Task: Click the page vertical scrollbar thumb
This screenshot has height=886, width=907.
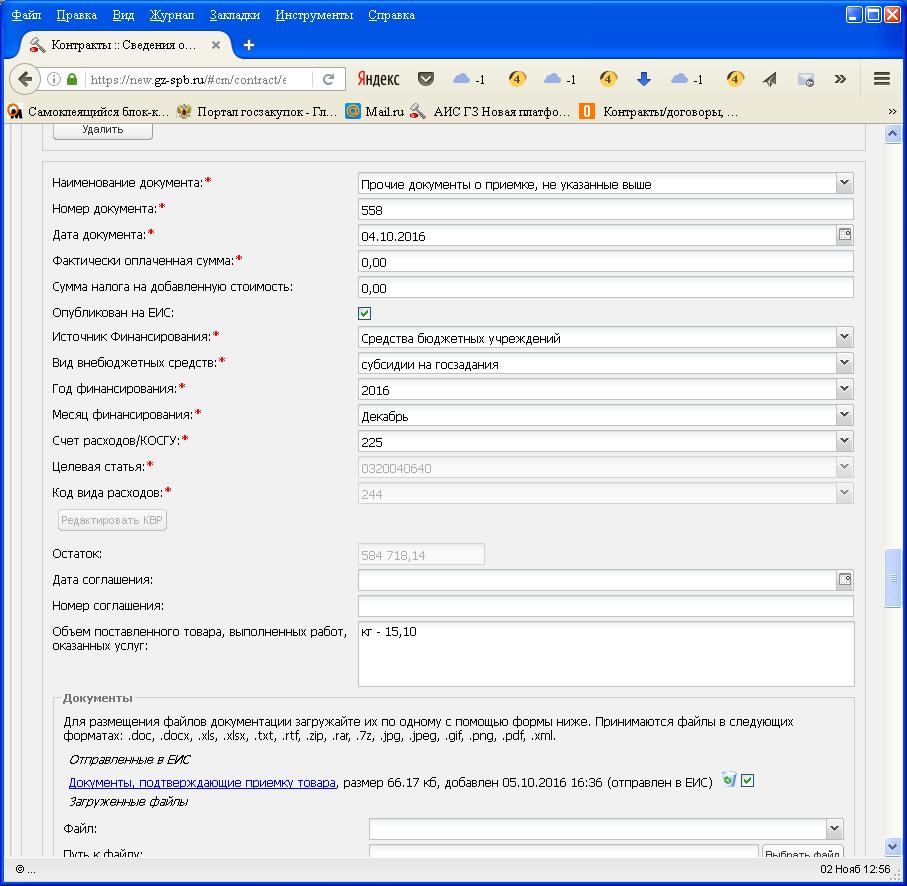Action: point(893,578)
